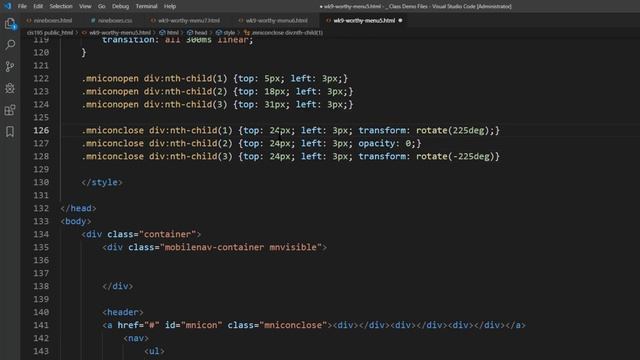Open the Go menu
This screenshot has height=360, width=640.
[x=101, y=6]
